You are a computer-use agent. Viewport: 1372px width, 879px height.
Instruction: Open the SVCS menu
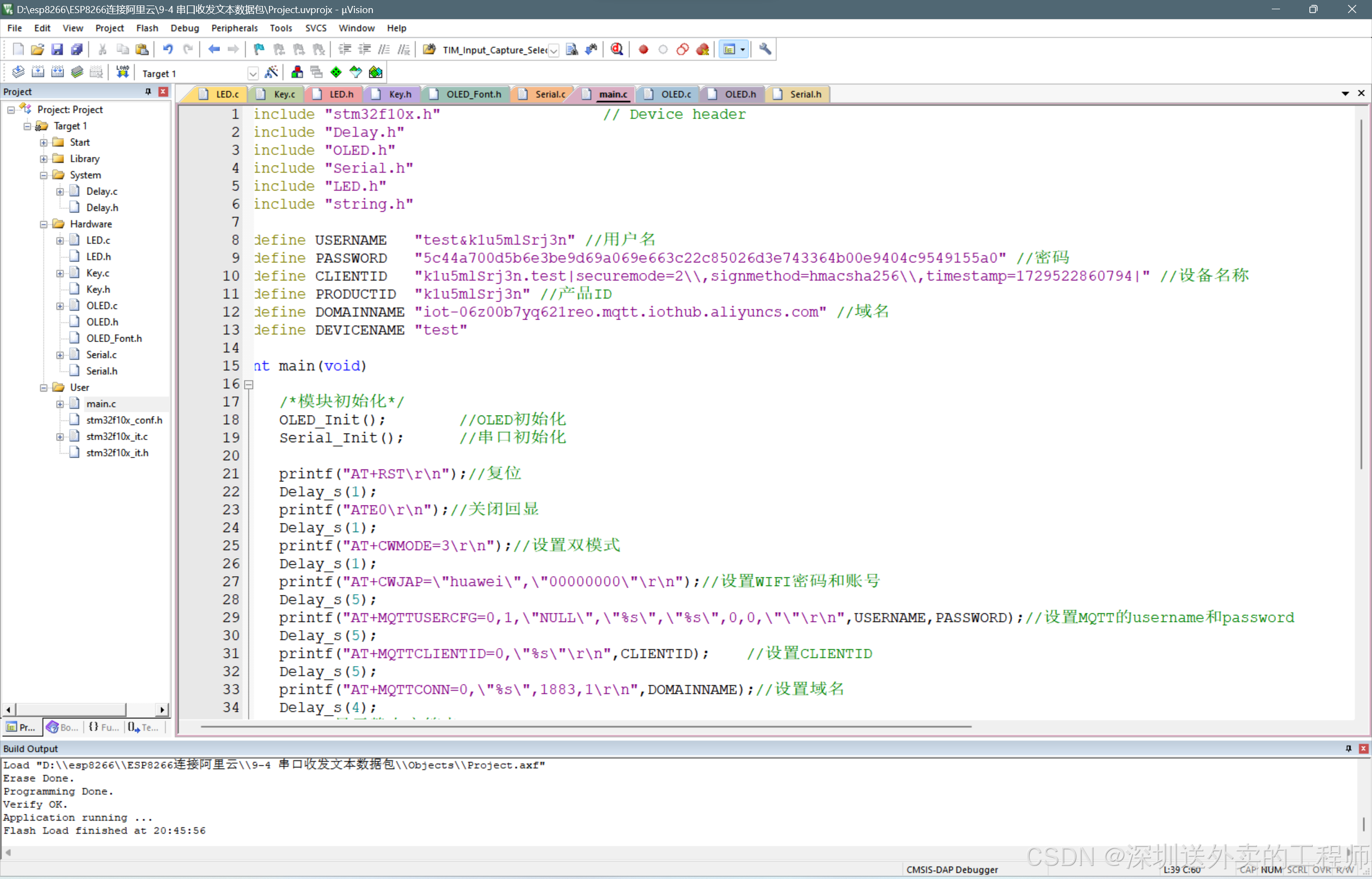coord(315,28)
